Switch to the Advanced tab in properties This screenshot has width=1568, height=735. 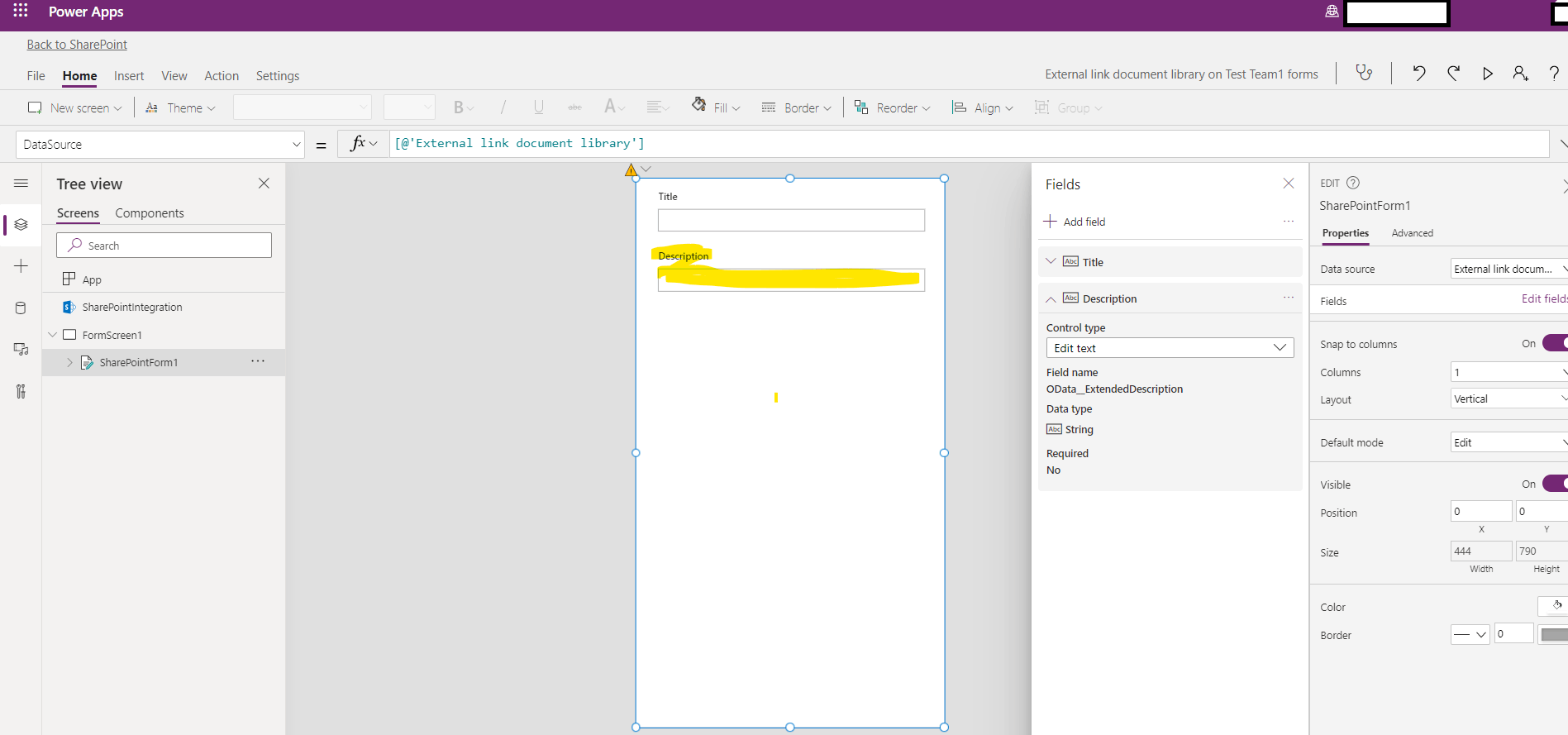pyautogui.click(x=1412, y=232)
